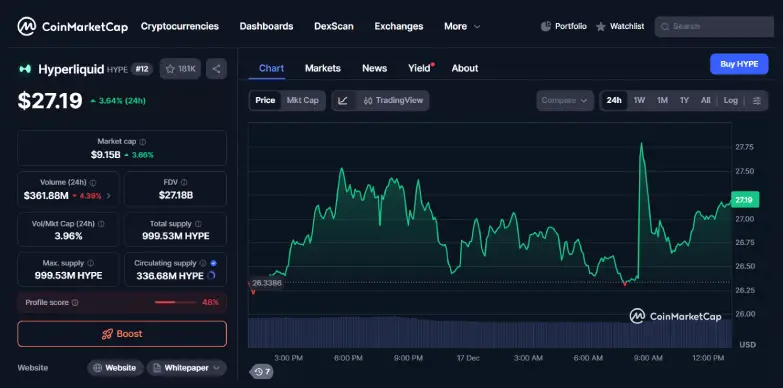Click the document icon on Whitepaper
This screenshot has width=783, height=388.
click(157, 368)
